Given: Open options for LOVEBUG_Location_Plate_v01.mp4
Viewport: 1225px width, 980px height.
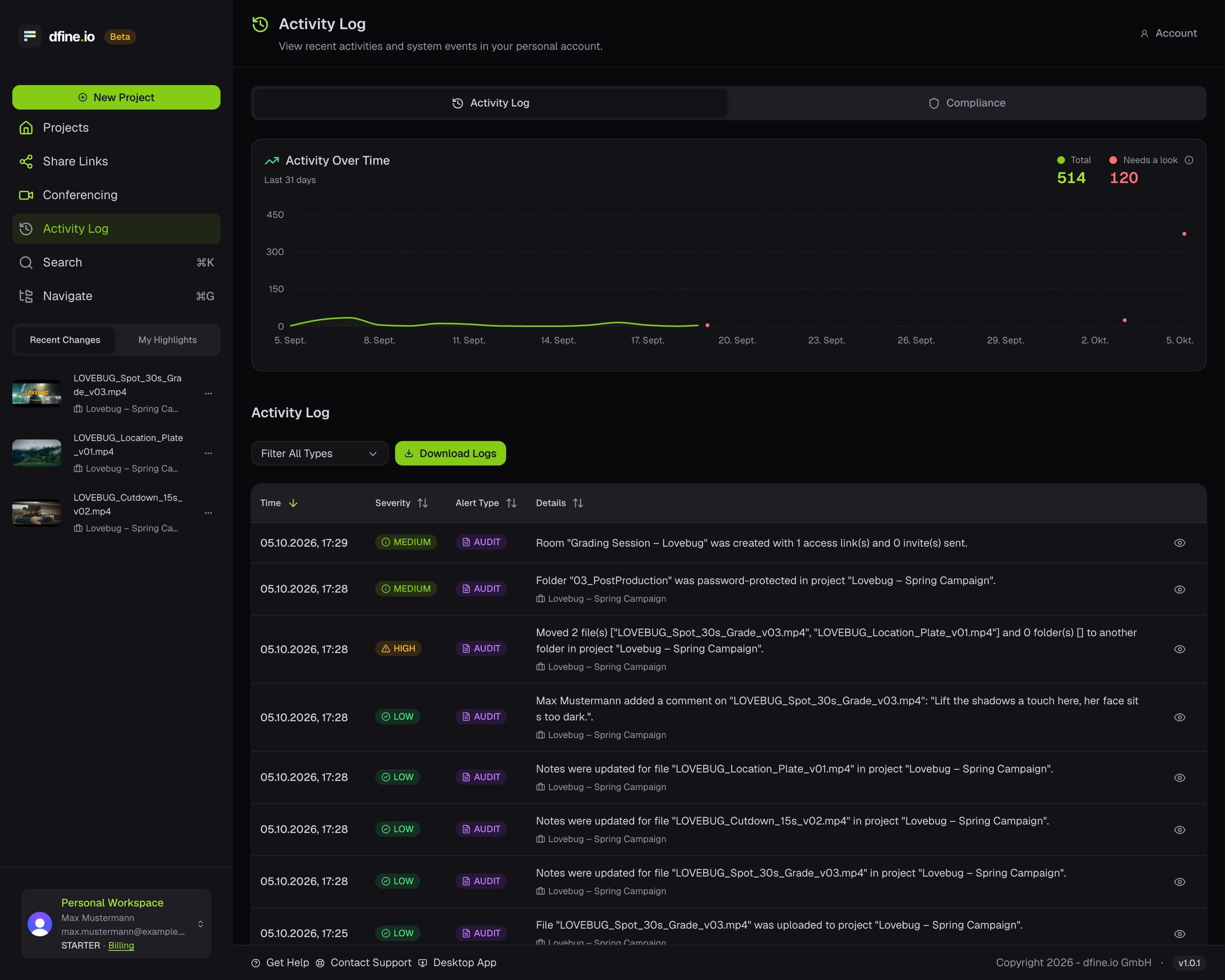Looking at the screenshot, I should coord(208,453).
